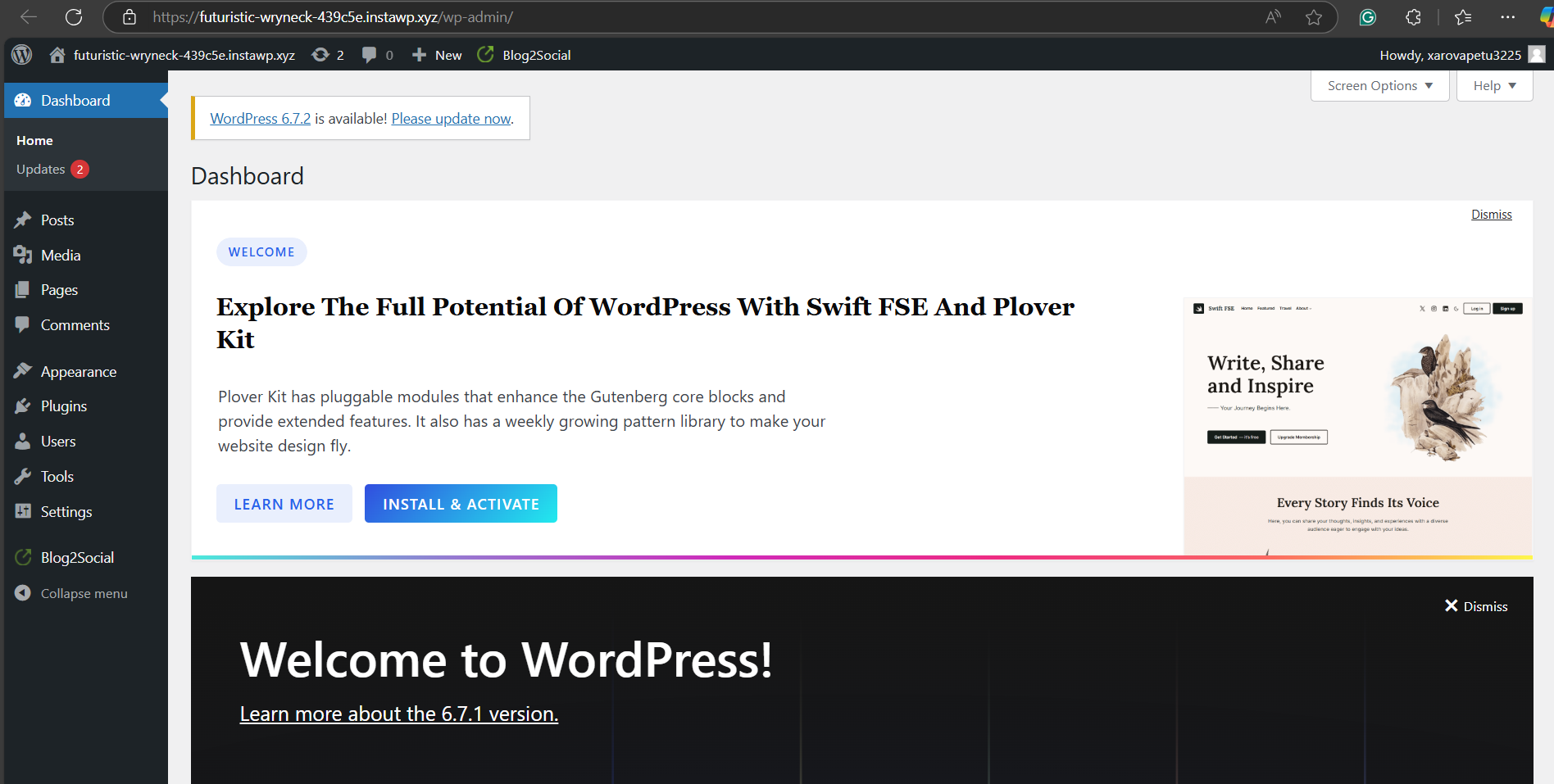The width and height of the screenshot is (1554, 784).
Task: Open the browser Extensions puzzle icon
Action: tap(1414, 17)
